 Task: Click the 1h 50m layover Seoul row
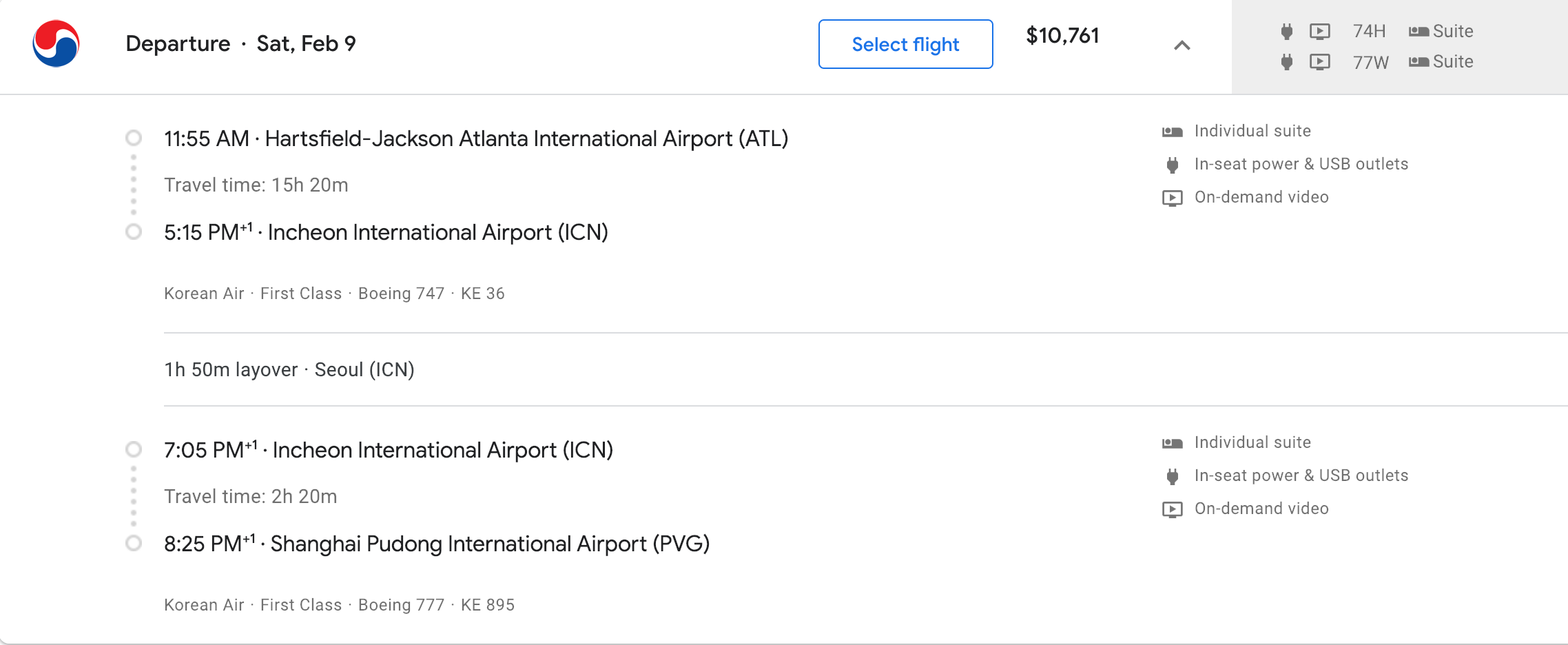point(289,370)
